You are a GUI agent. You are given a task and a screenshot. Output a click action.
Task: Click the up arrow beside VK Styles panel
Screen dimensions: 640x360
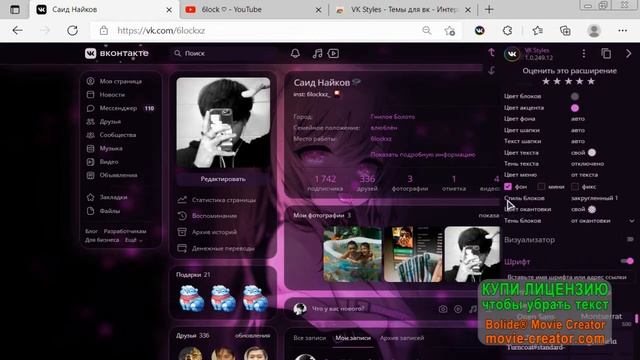coord(491,53)
